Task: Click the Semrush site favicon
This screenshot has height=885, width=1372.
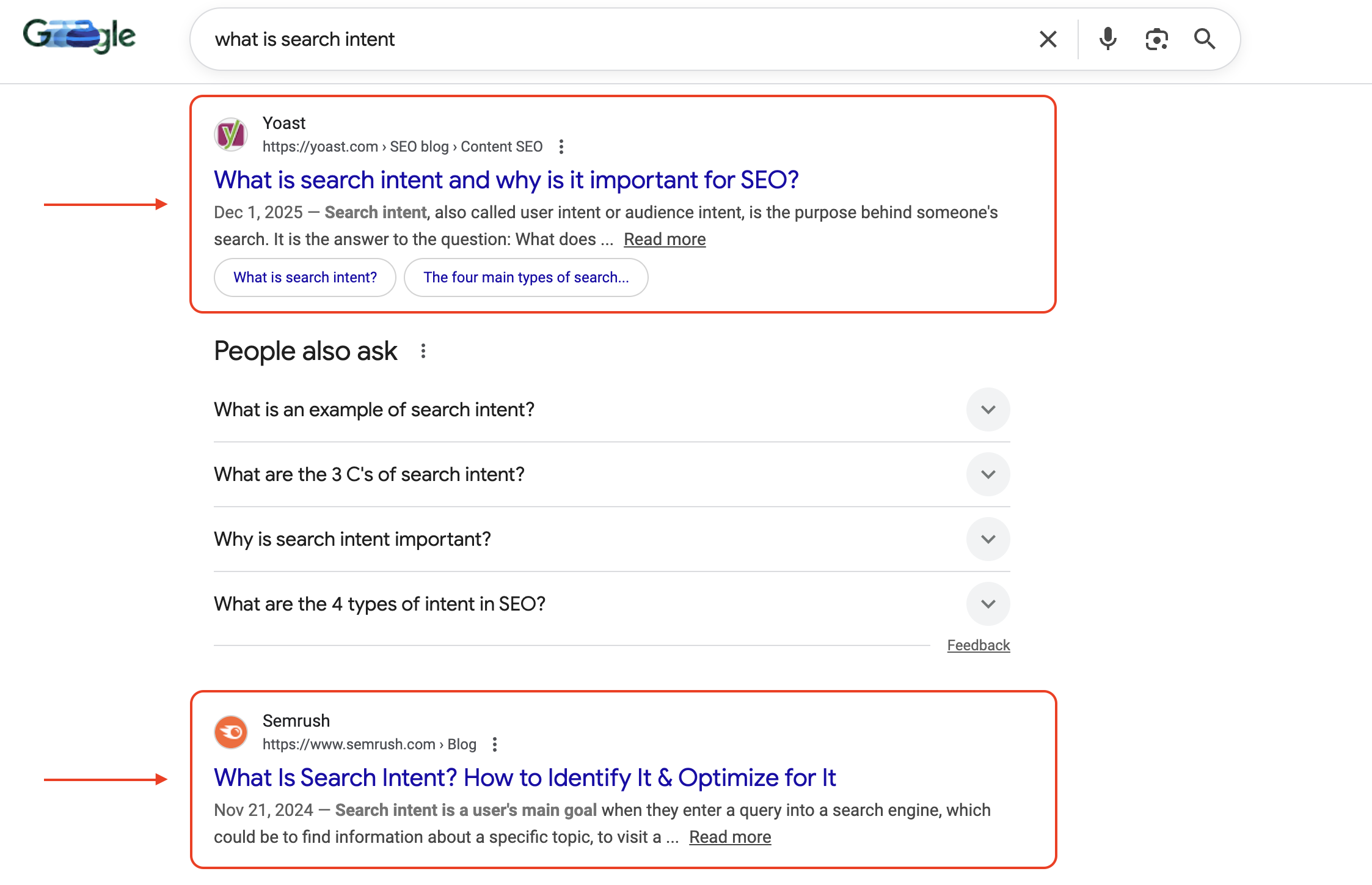Action: pos(230,732)
